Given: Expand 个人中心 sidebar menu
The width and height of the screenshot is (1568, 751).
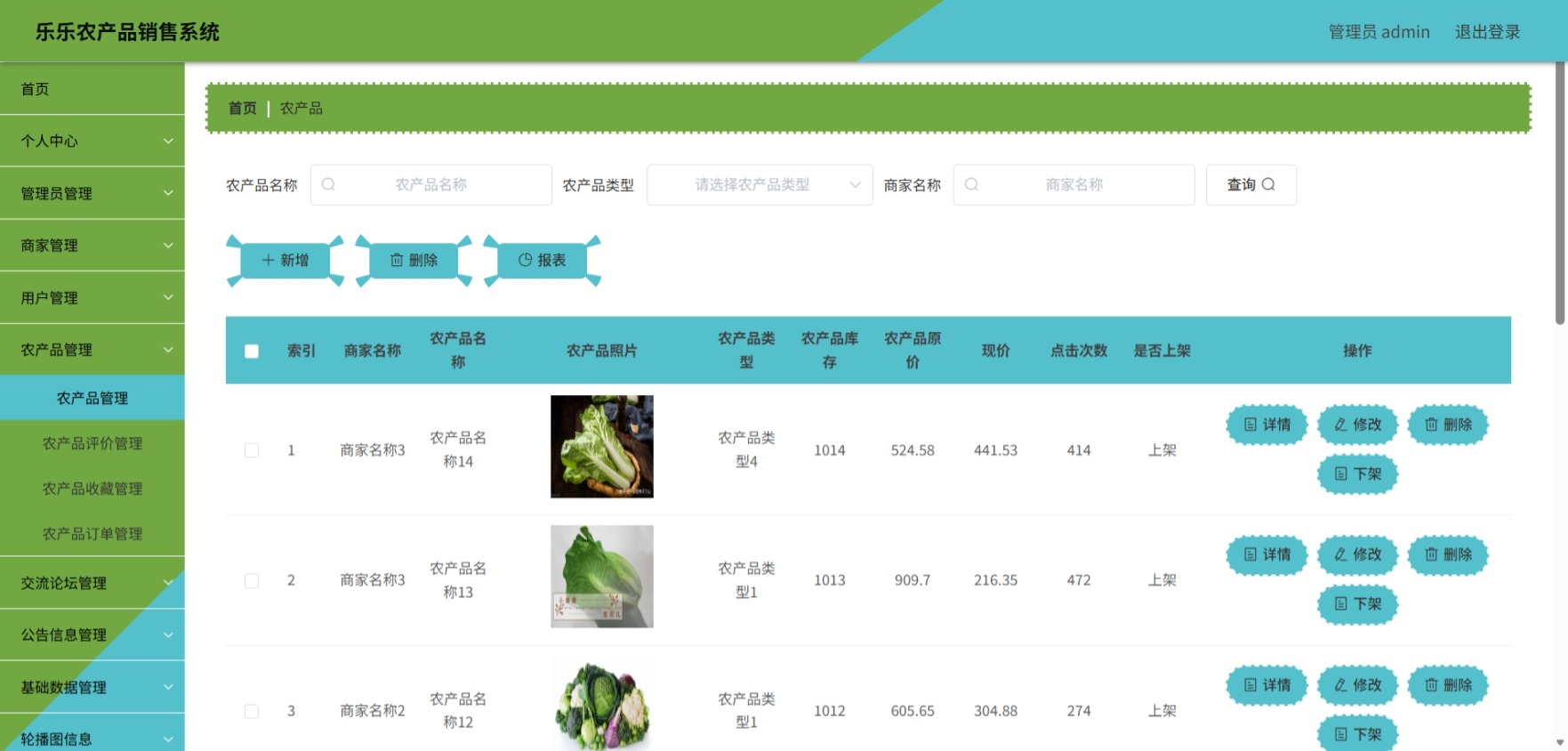Looking at the screenshot, I should (92, 141).
